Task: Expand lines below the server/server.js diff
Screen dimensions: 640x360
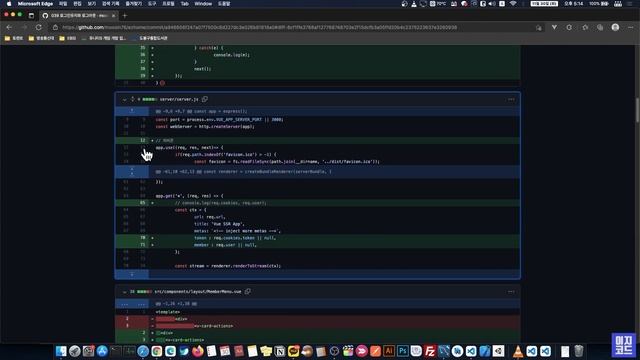Action: click(x=132, y=274)
